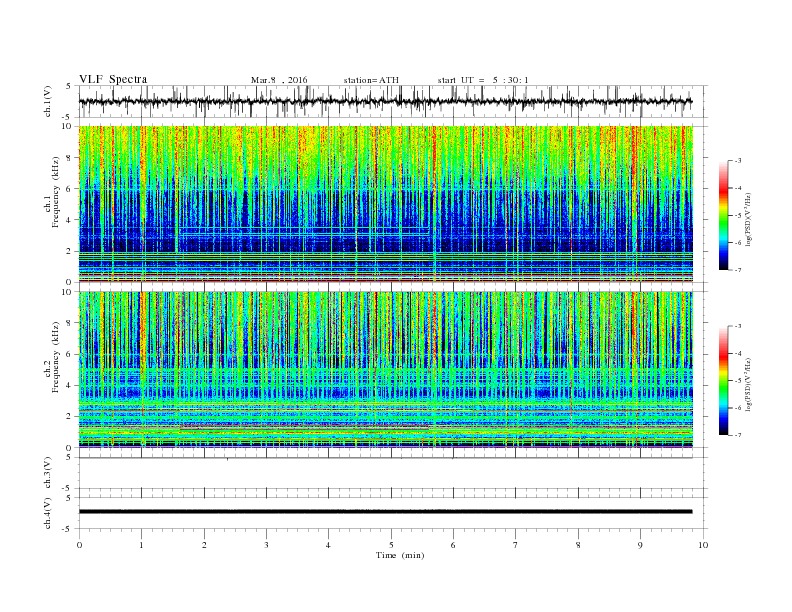The image size is (792, 612).
Task: Click the "ch.1(V)" waveform axis label
Action: (x=48, y=101)
